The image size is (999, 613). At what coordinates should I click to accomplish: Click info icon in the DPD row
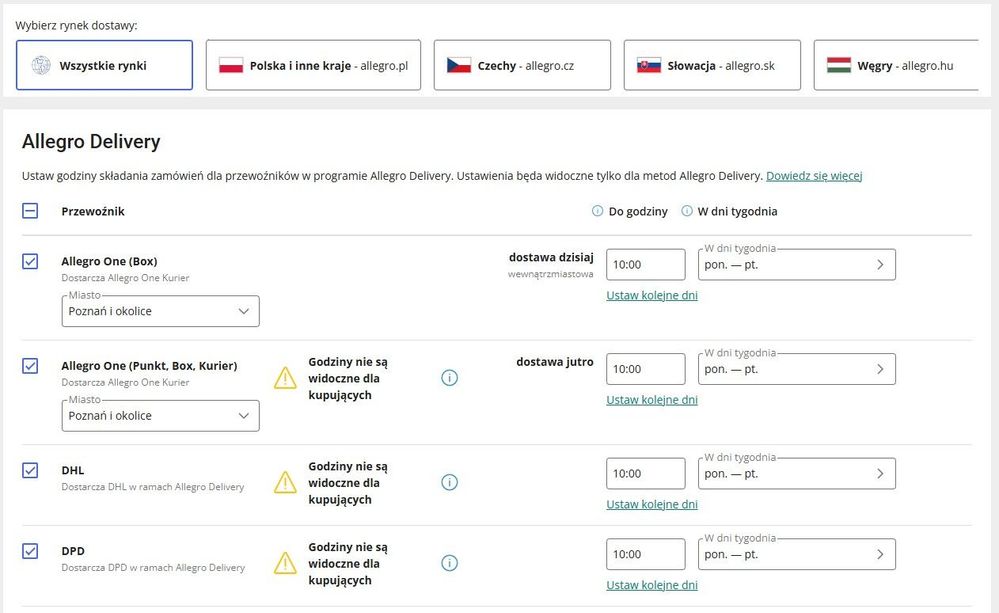tap(449, 563)
